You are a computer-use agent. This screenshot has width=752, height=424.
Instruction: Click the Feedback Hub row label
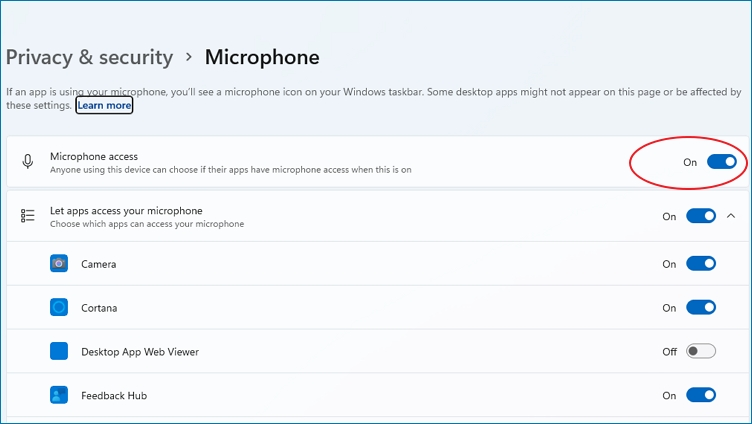(114, 396)
